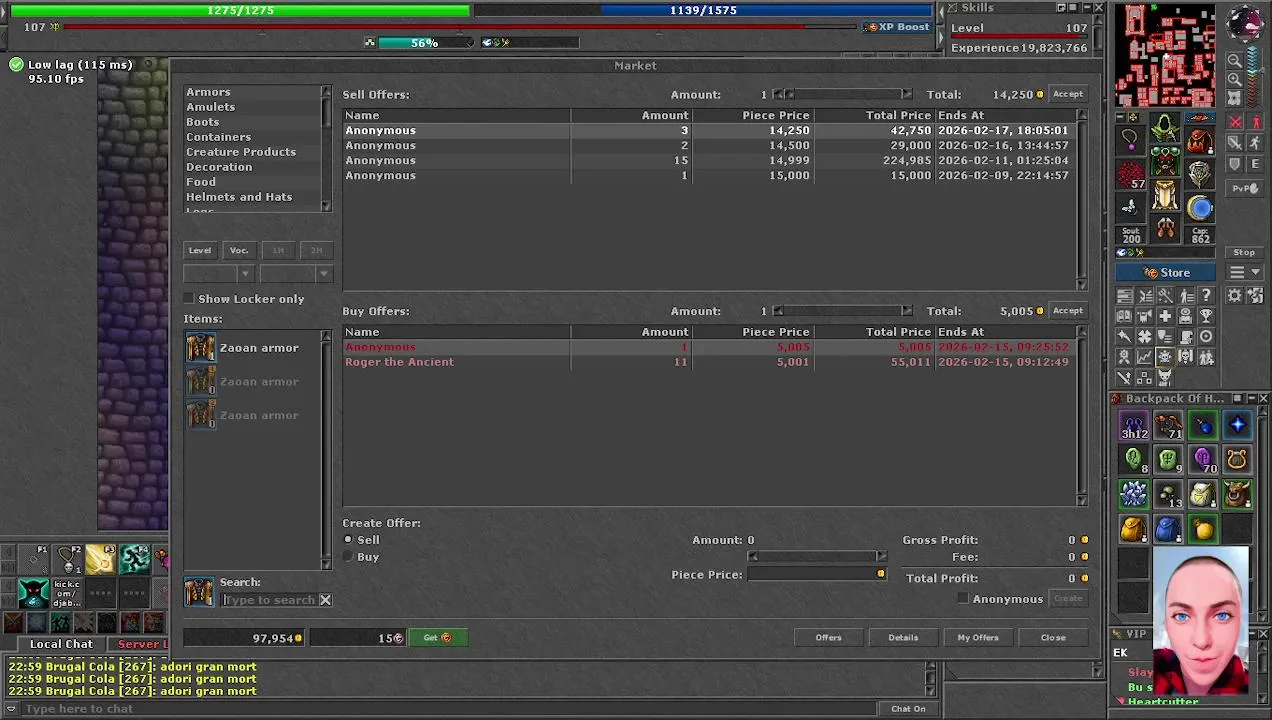Viewport: 1272px width, 720px height.
Task: Tick the Show Locker only checkbox
Action: [x=189, y=299]
